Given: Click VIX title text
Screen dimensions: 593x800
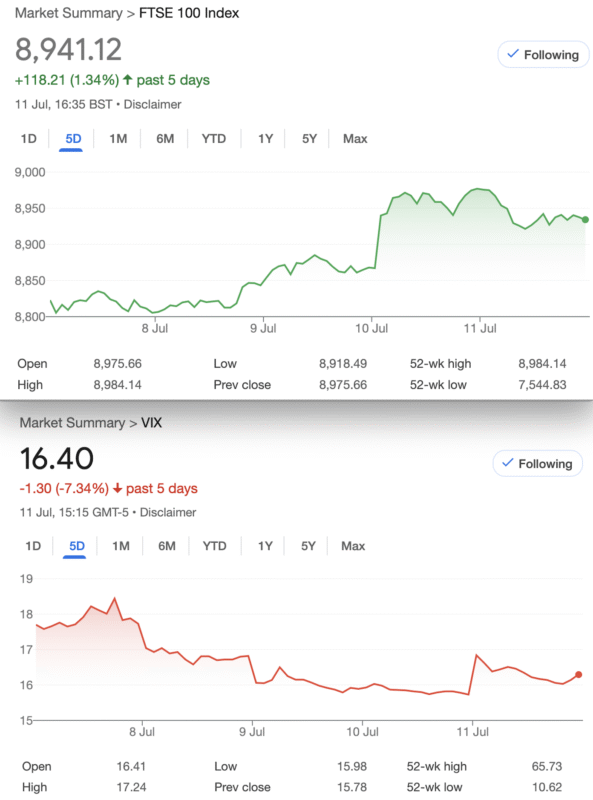Looking at the screenshot, I should pyautogui.click(x=152, y=422).
